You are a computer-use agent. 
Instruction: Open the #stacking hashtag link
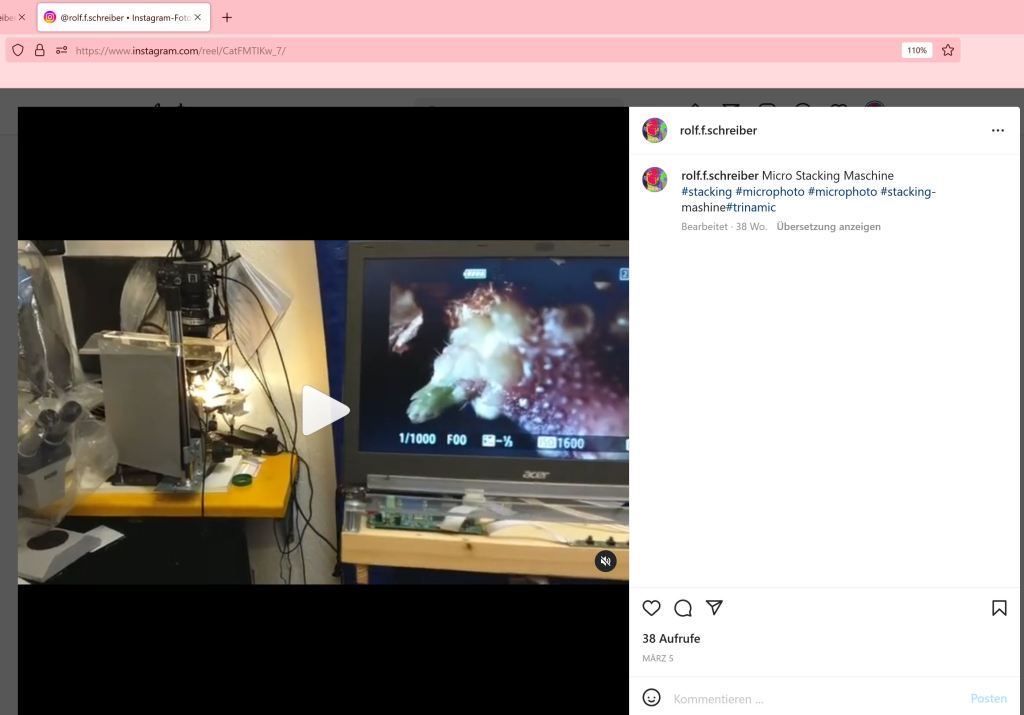[706, 192]
